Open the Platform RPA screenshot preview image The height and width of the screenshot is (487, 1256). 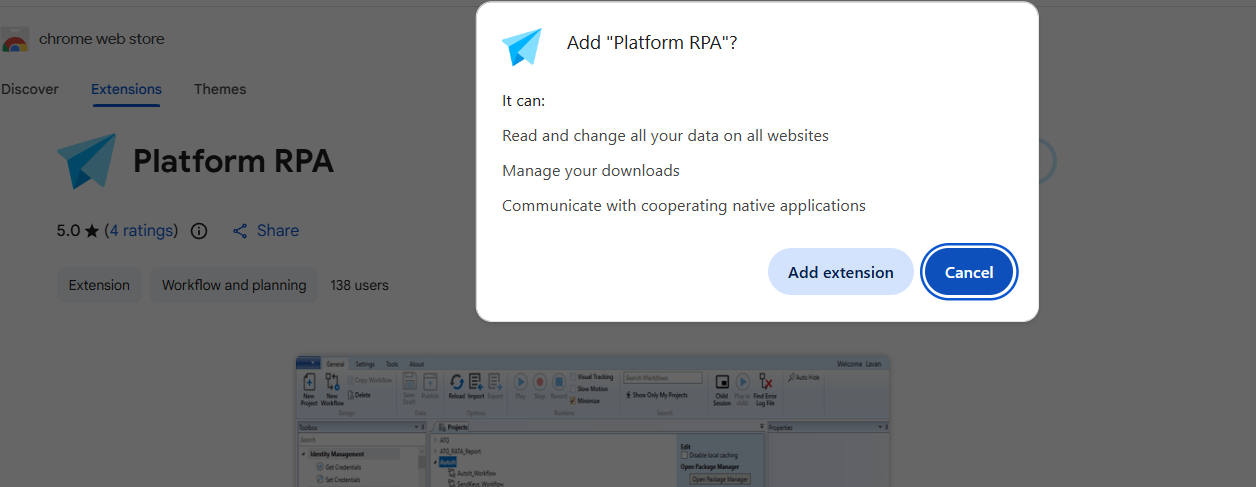pyautogui.click(x=592, y=421)
